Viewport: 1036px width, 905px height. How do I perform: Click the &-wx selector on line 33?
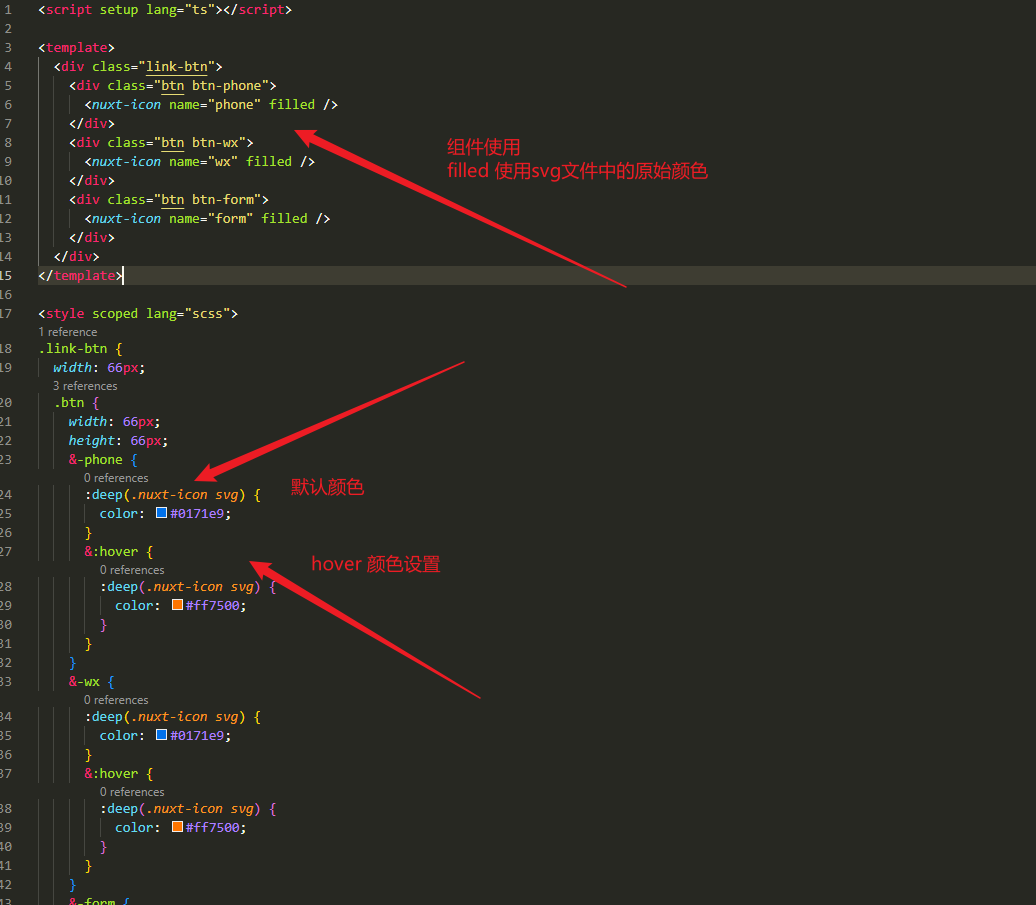pos(85,681)
